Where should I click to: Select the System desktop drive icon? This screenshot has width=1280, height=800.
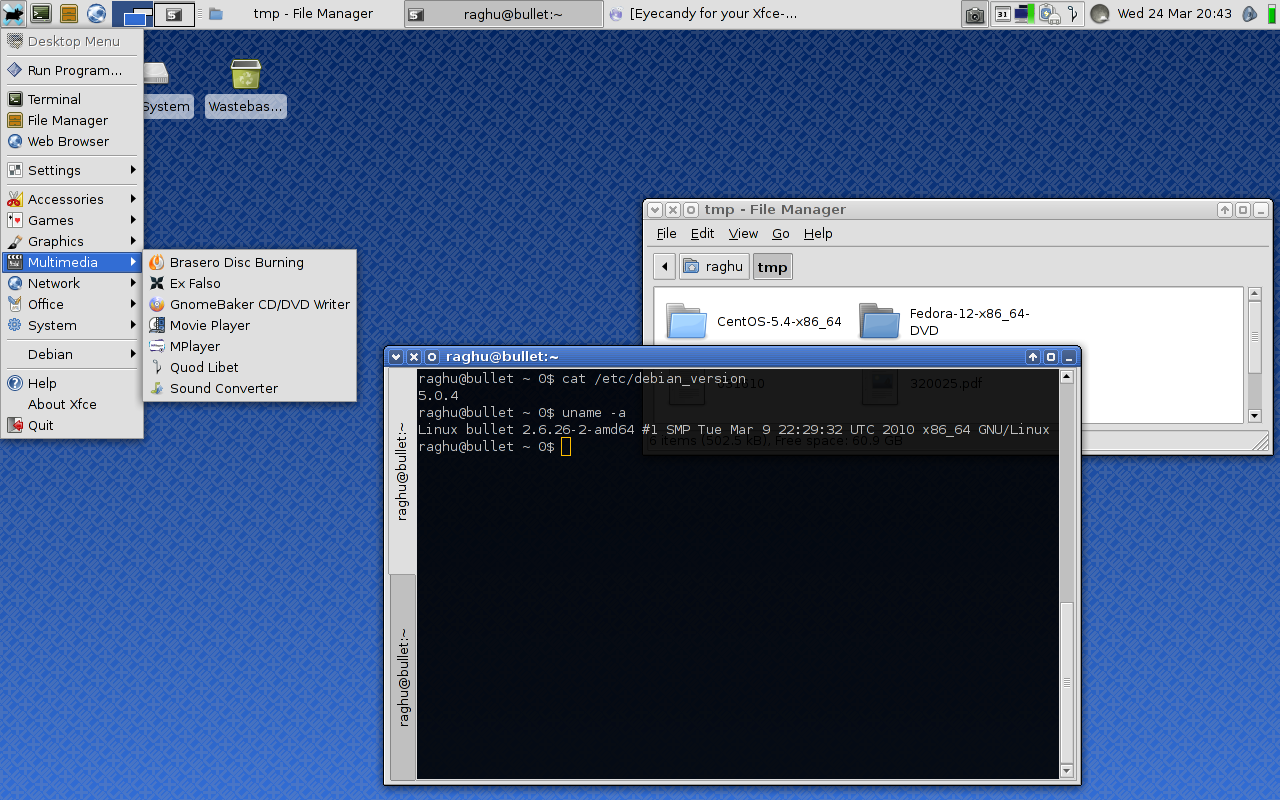pos(166,88)
